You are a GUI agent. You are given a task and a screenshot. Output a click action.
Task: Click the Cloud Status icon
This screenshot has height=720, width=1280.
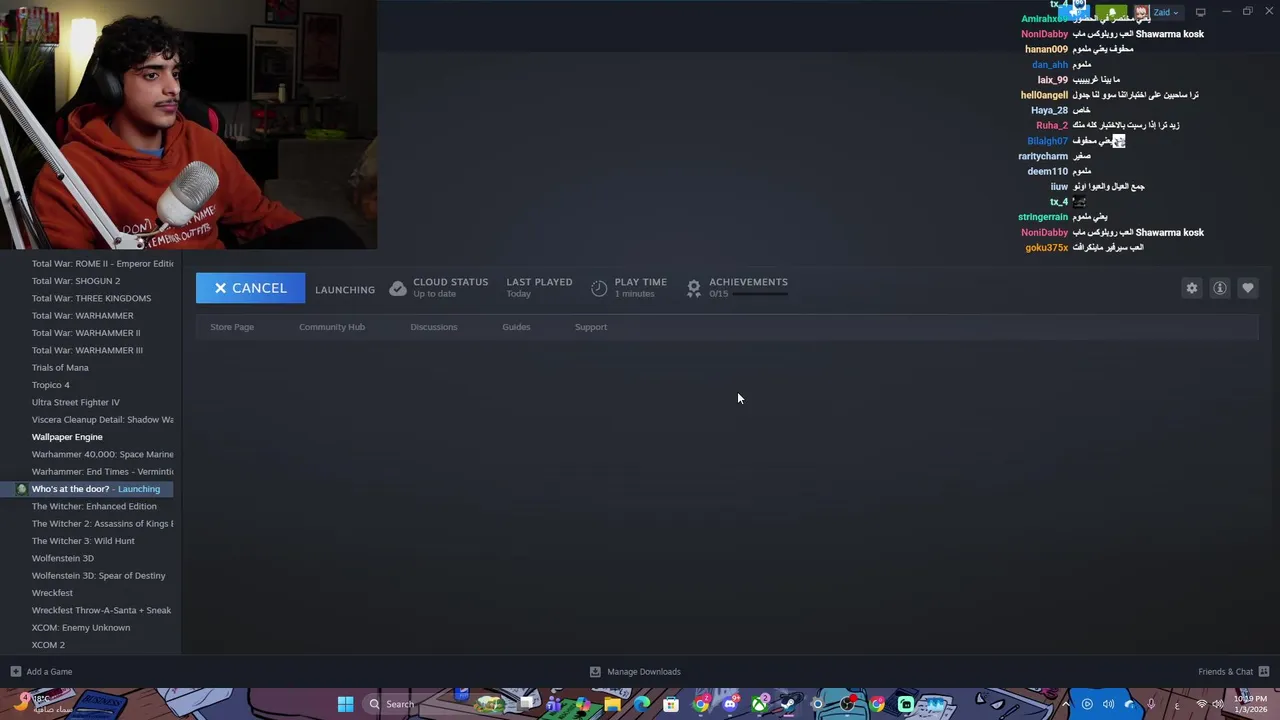398,288
